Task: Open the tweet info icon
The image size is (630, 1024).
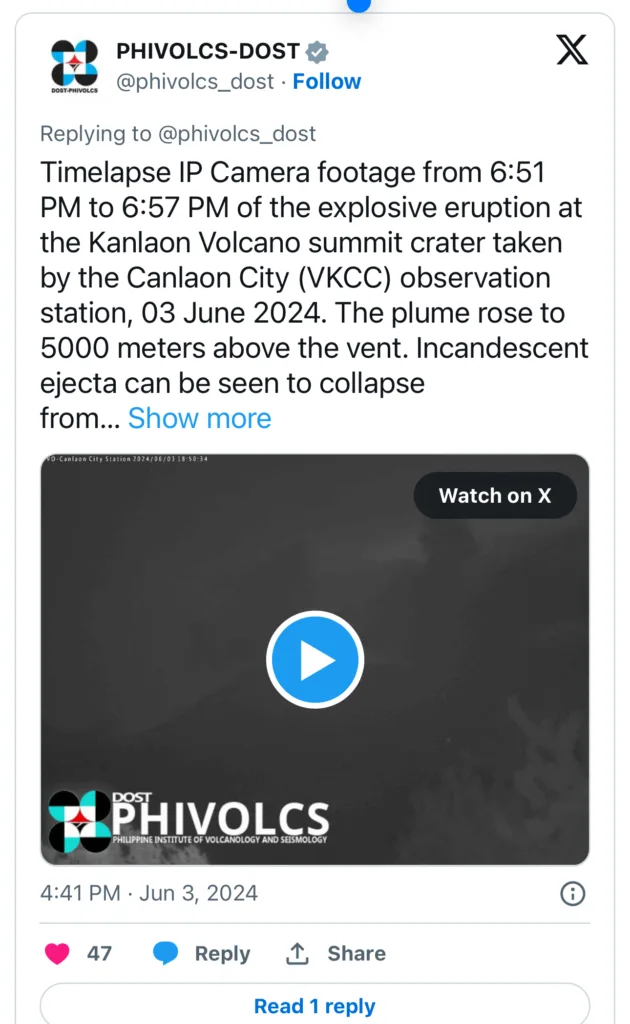Action: [x=572, y=893]
